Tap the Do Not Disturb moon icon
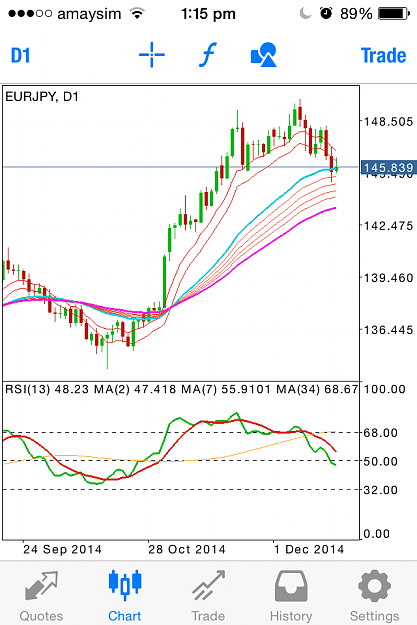The height and width of the screenshot is (625, 417). point(305,14)
